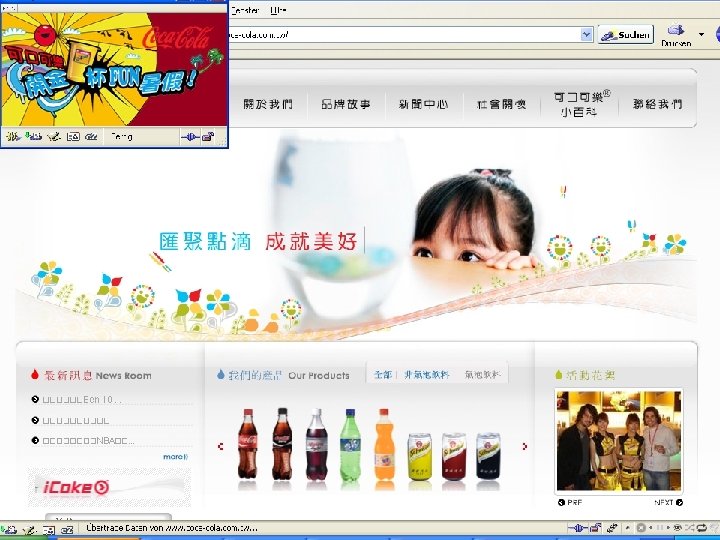
Task: Expand the address bar history dropdown
Action: coord(586,34)
